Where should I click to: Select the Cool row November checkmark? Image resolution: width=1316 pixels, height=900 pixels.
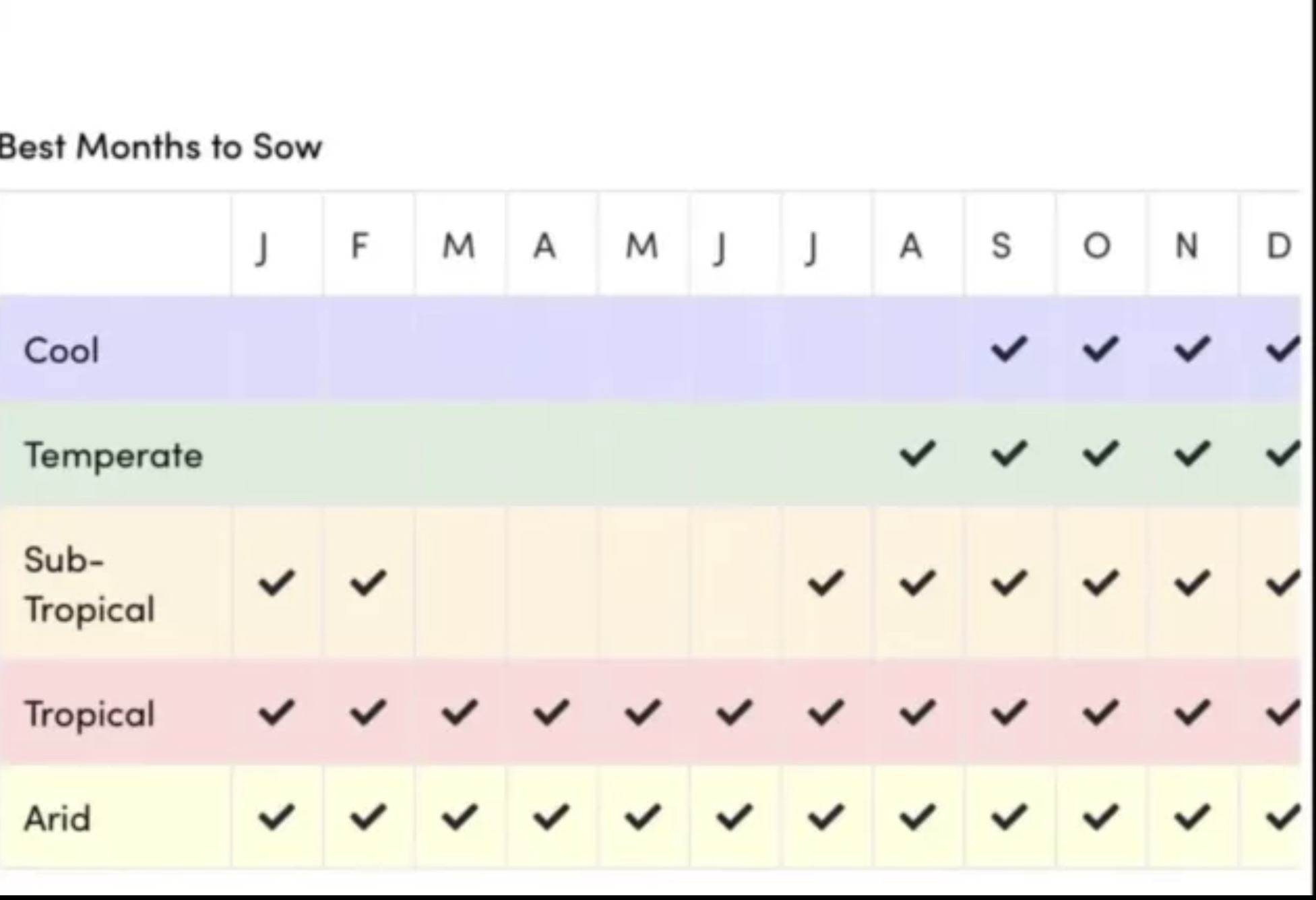pos(1191,349)
